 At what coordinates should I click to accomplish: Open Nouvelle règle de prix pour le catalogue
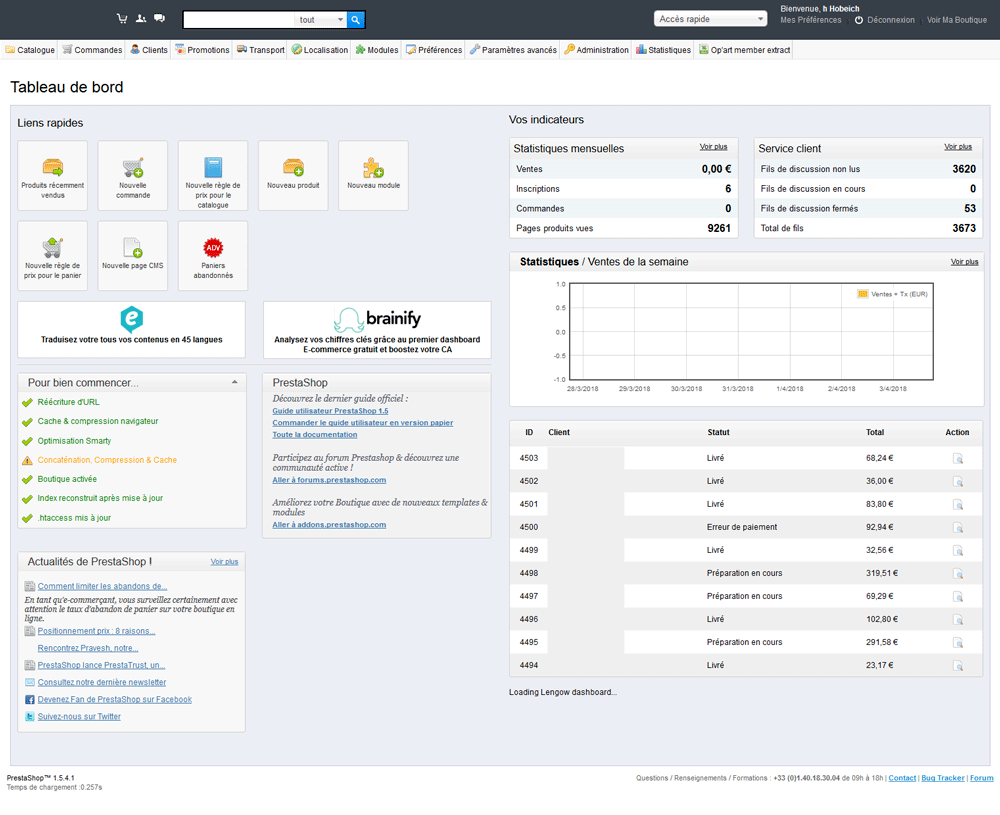coord(213,175)
